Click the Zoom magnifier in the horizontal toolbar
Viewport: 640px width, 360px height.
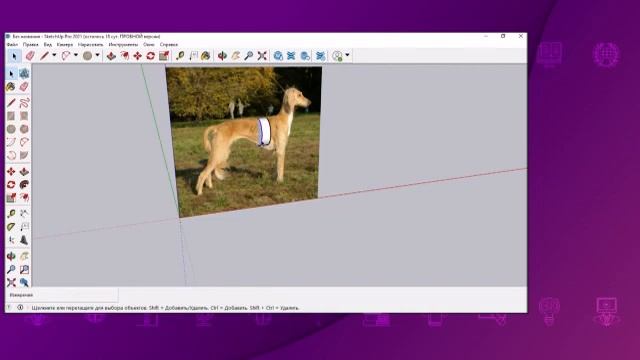[249, 56]
